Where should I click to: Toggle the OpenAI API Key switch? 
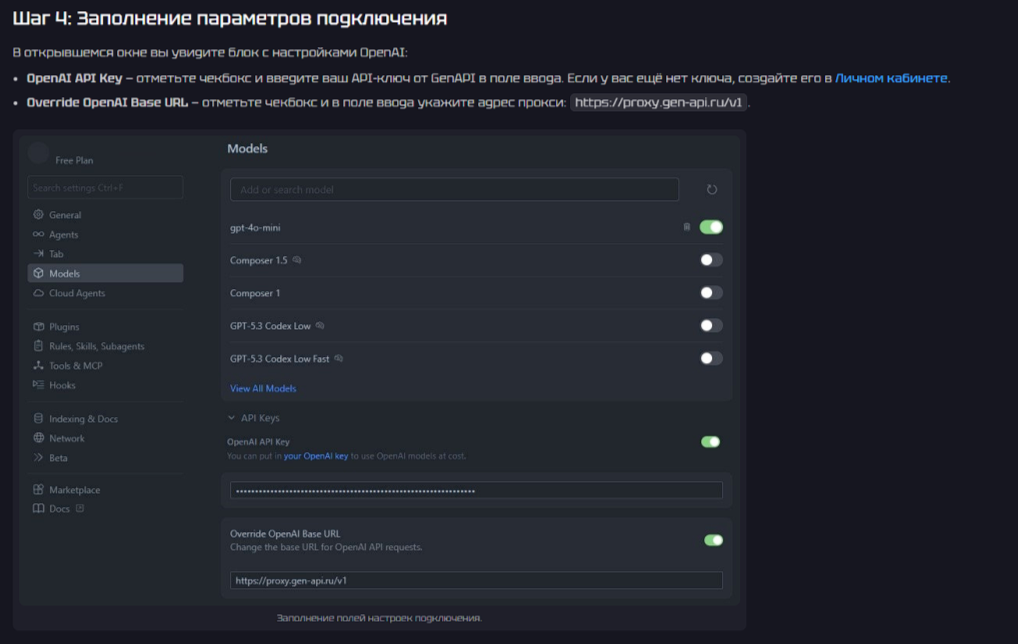pyautogui.click(x=711, y=441)
